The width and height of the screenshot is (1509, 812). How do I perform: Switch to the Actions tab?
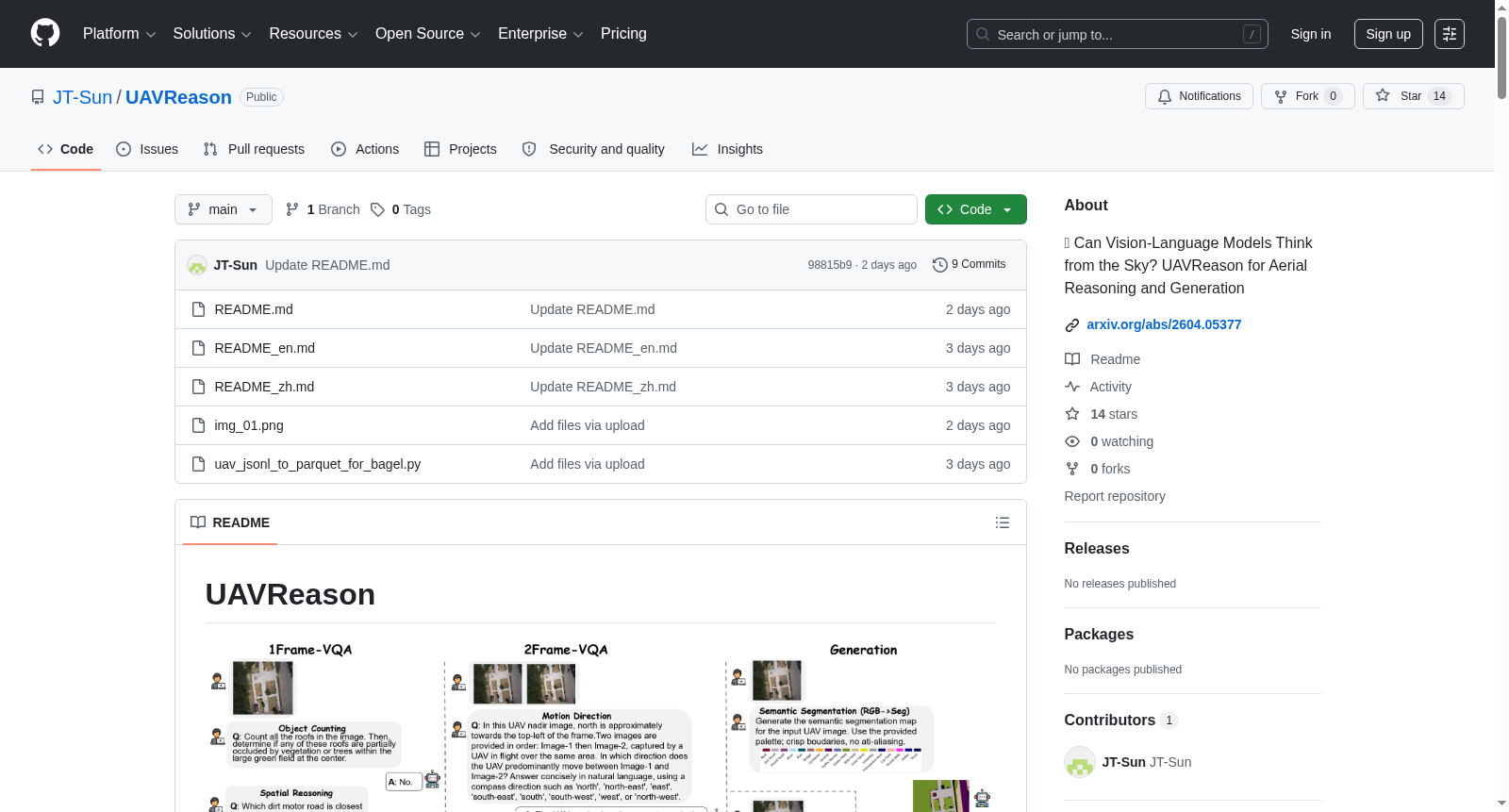(x=365, y=149)
